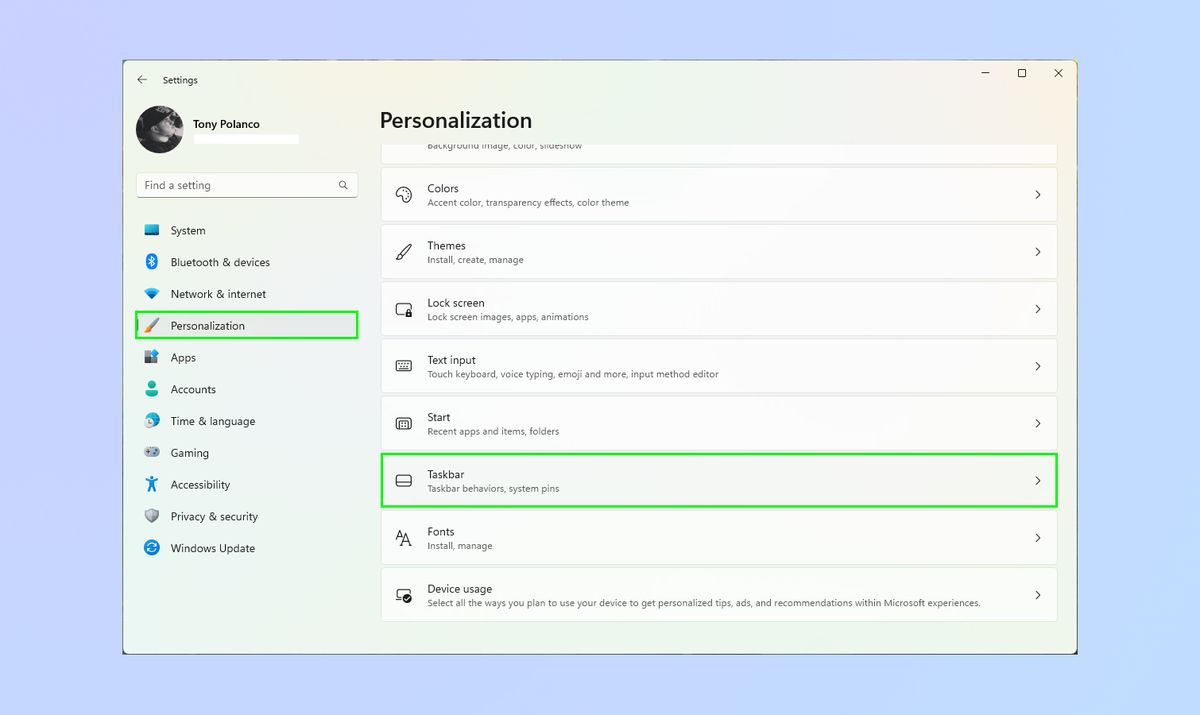This screenshot has width=1200, height=715.
Task: Click the search magnifier icon
Action: (x=343, y=185)
